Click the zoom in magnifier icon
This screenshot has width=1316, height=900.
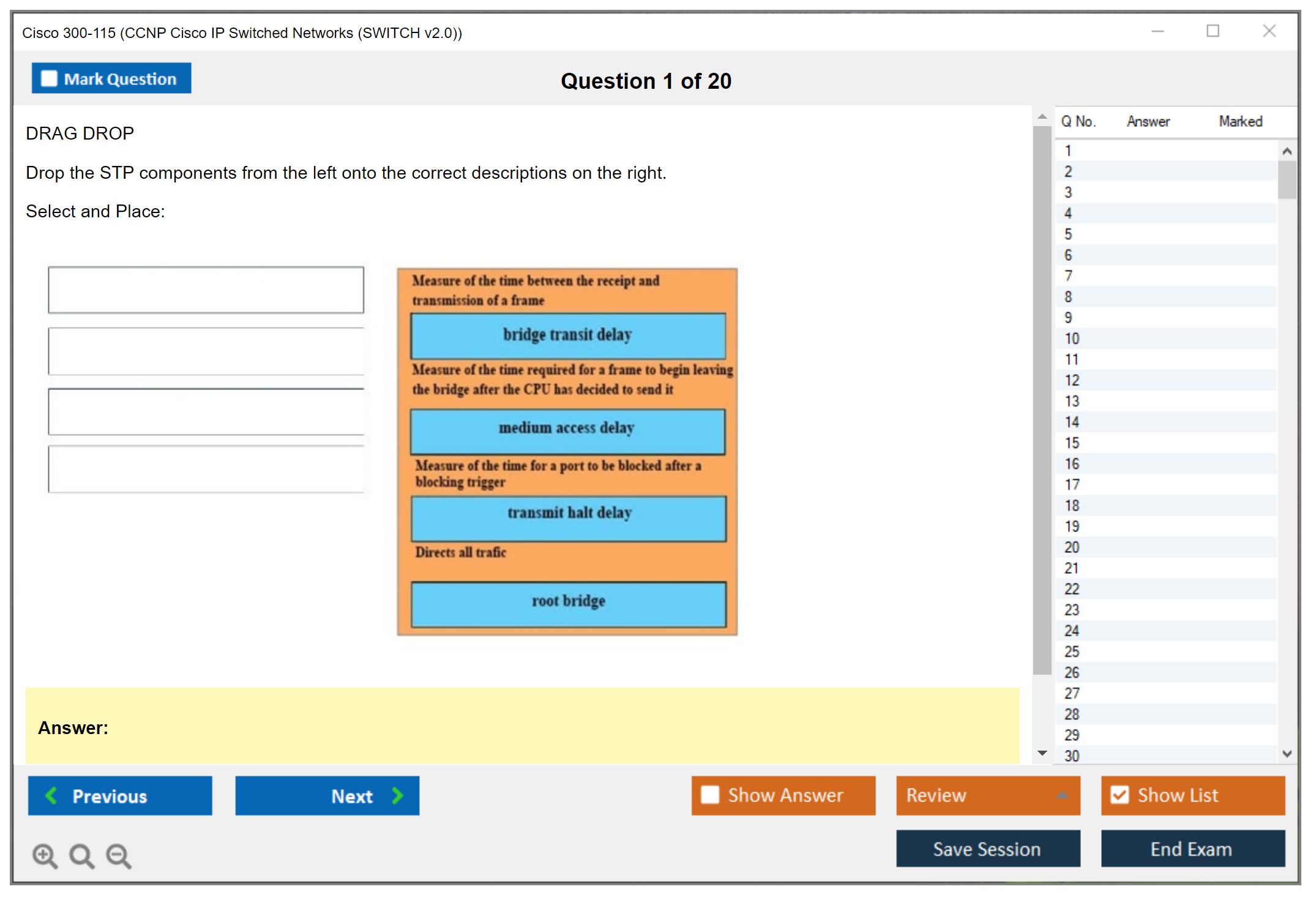pyautogui.click(x=45, y=855)
